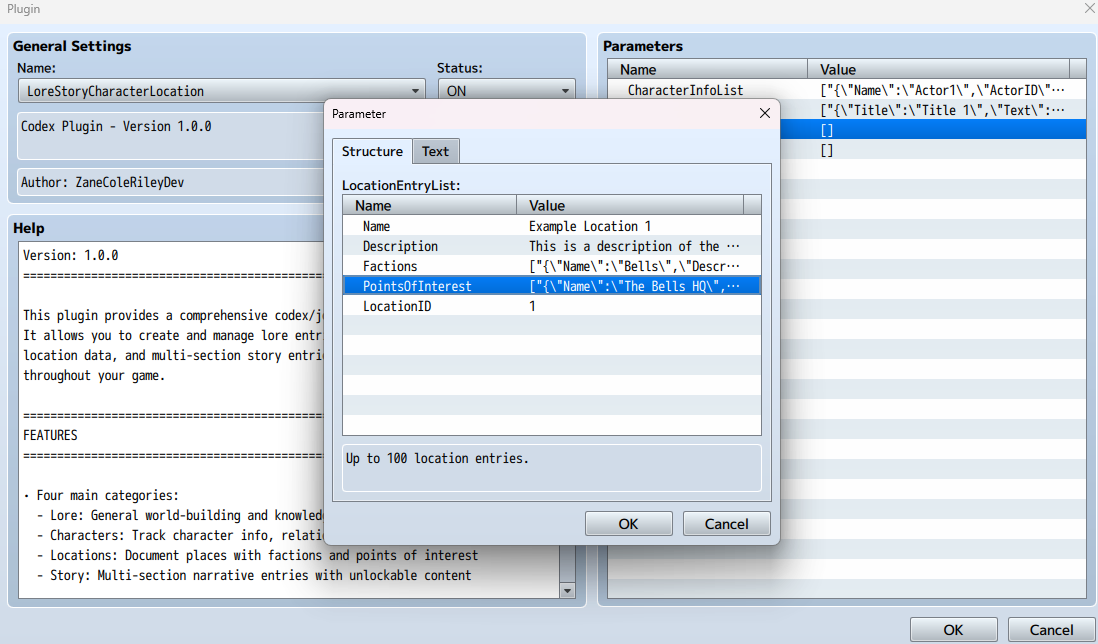
Task: Click the CharacterInfoList value cell
Action: pos(943,90)
